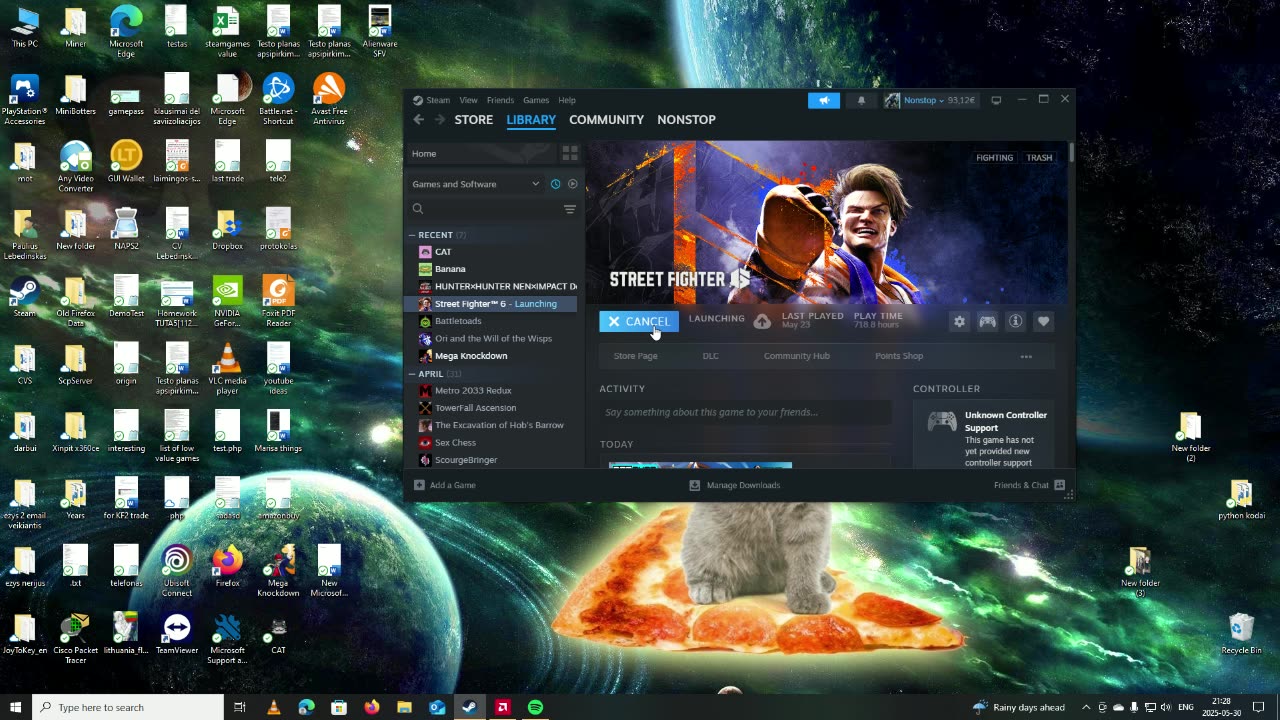Select the TeamViewer desktop icon
Viewport: 1280px width, 720px height.
click(x=177, y=634)
